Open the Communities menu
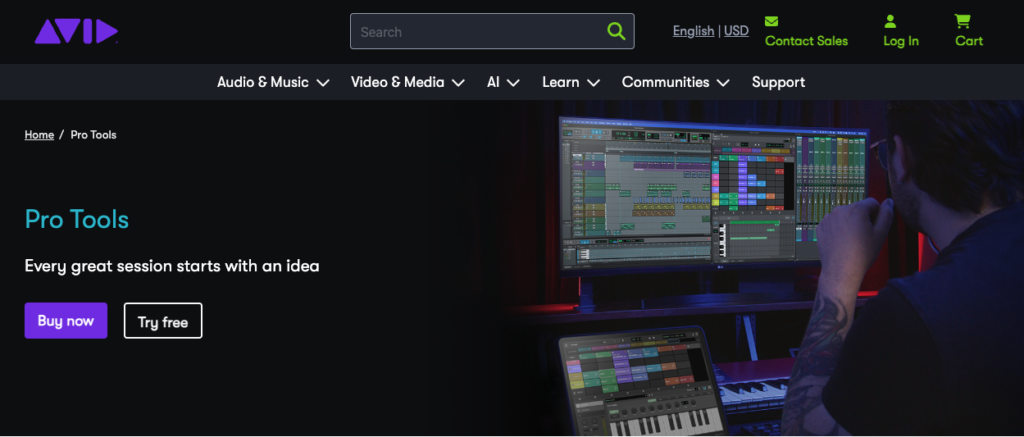 665,82
